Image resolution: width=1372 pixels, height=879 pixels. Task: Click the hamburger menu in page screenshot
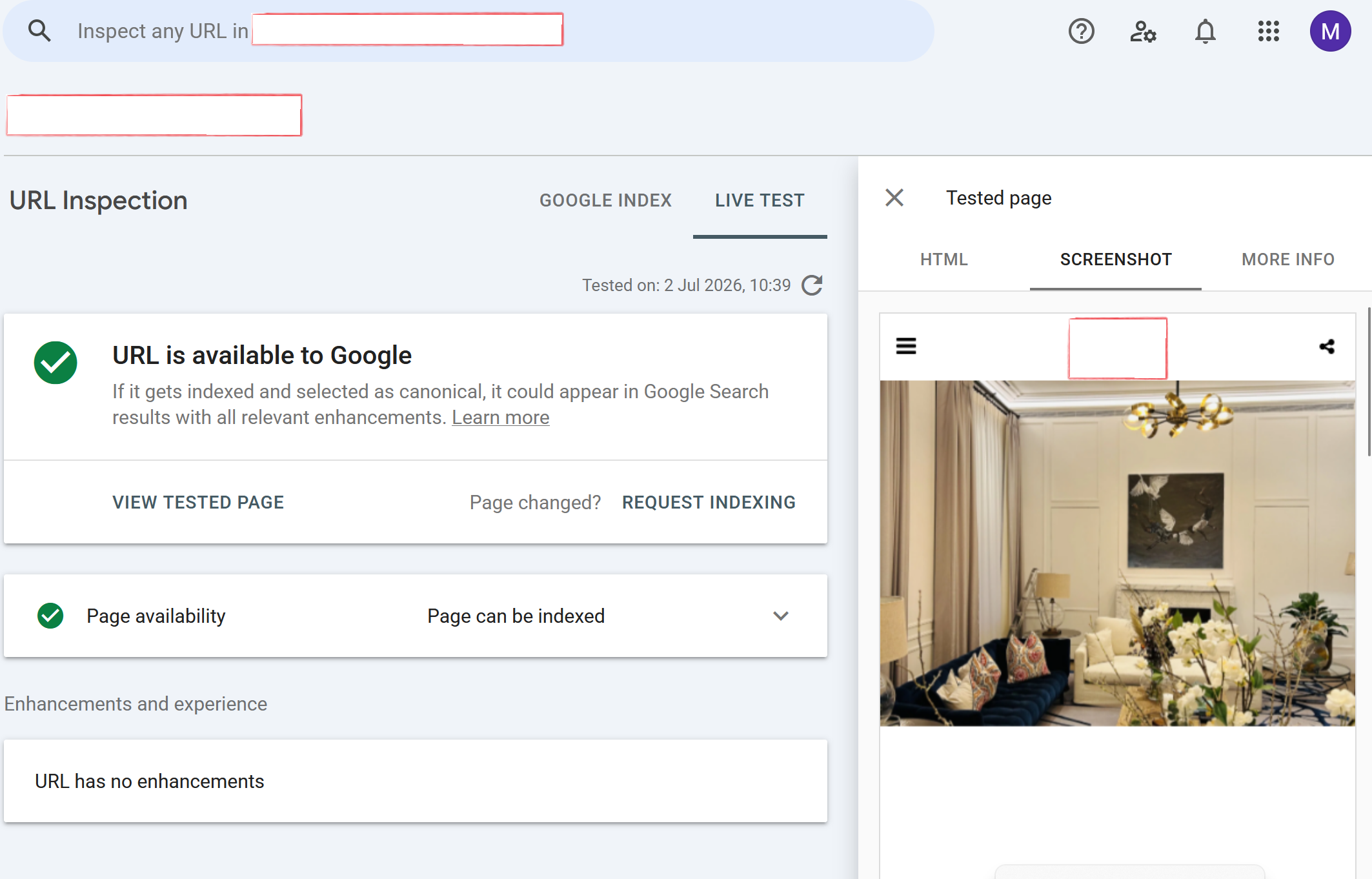[x=906, y=346]
